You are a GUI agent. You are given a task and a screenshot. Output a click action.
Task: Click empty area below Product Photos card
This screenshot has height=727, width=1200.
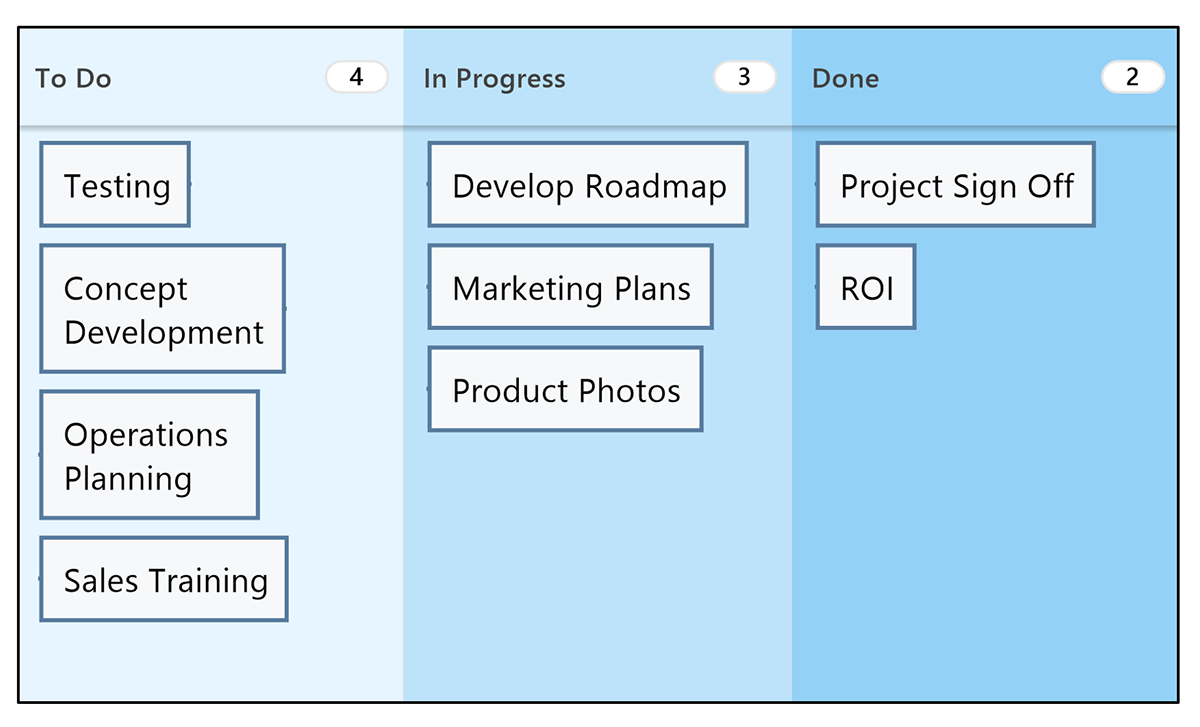pyautogui.click(x=597, y=560)
